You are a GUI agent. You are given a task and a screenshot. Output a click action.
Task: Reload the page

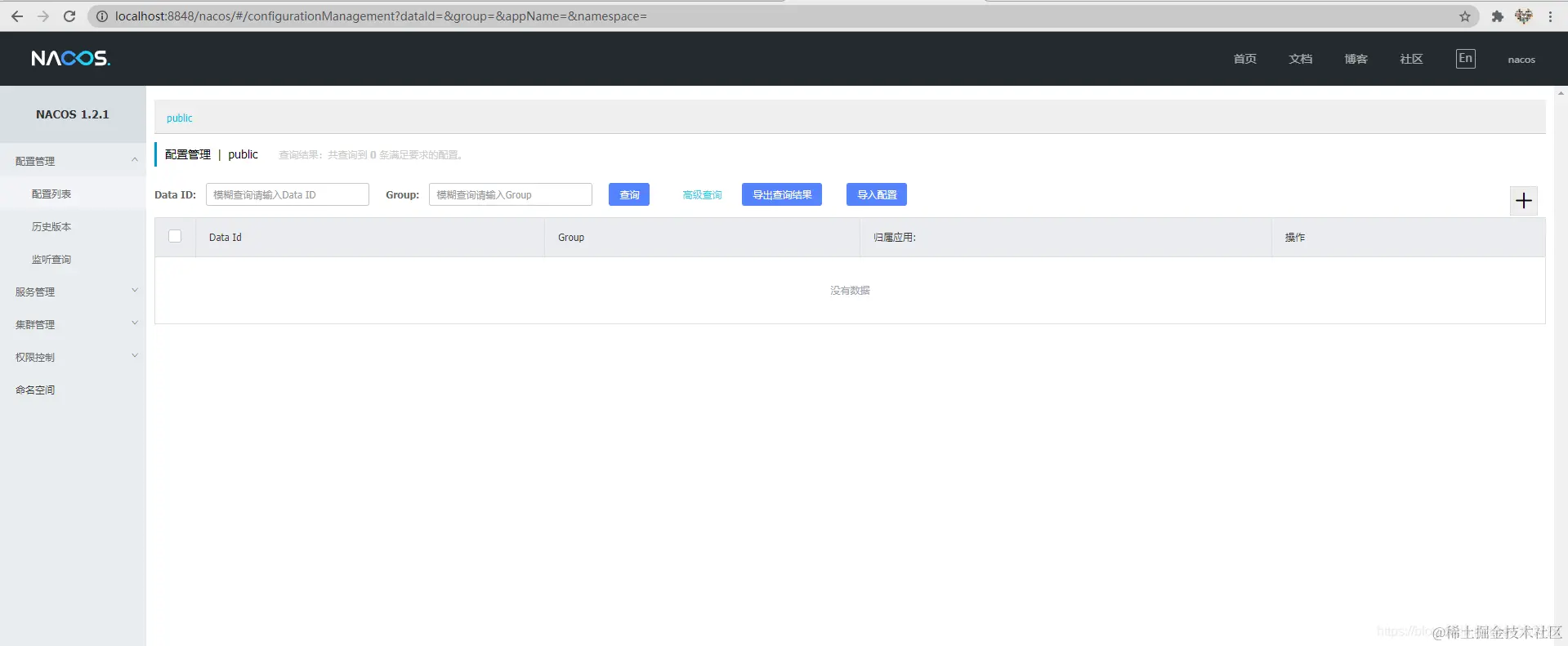(69, 16)
